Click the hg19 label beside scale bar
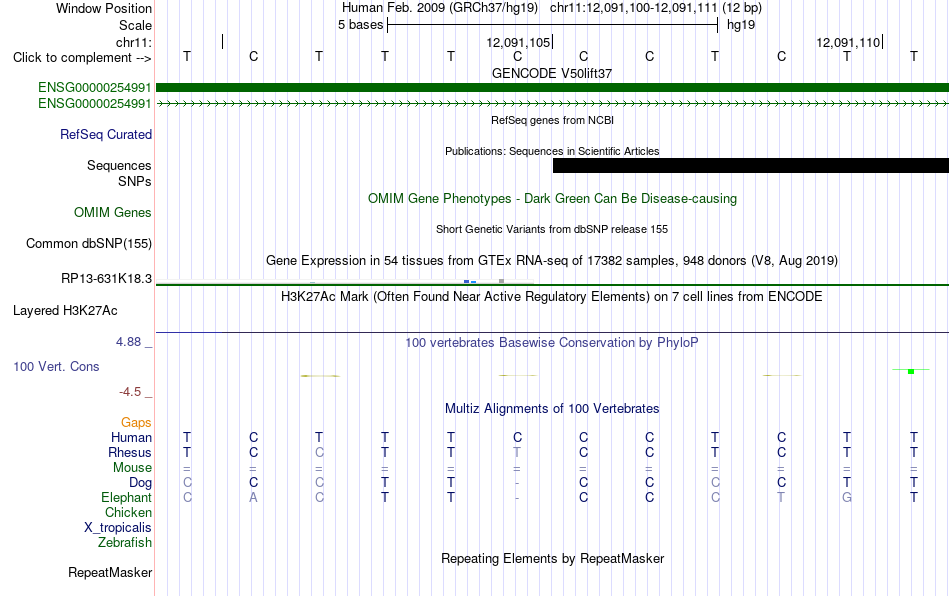Screen dimensions: 950x596 [x=741, y=25]
